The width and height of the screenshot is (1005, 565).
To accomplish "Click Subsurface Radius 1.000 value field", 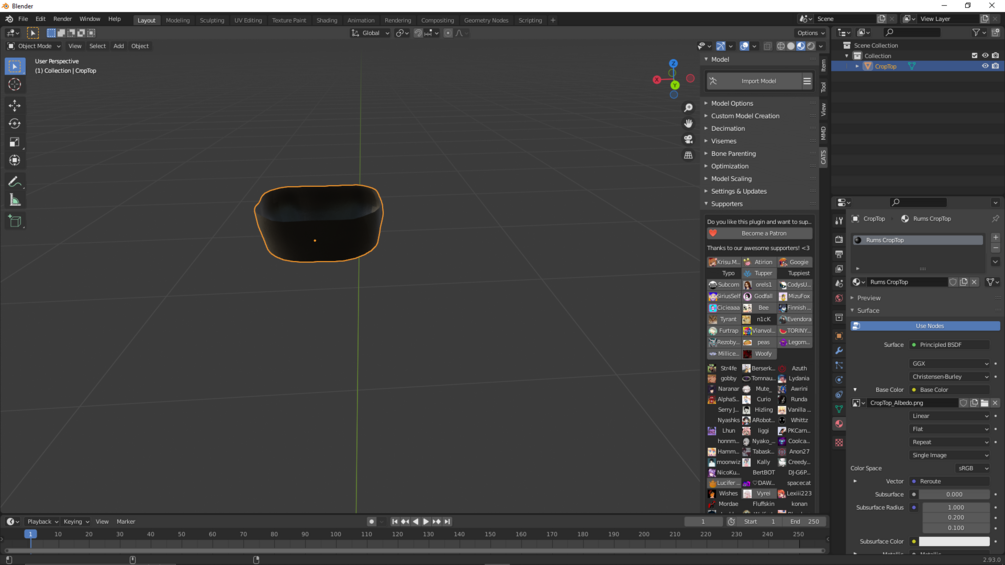I will 954,507.
